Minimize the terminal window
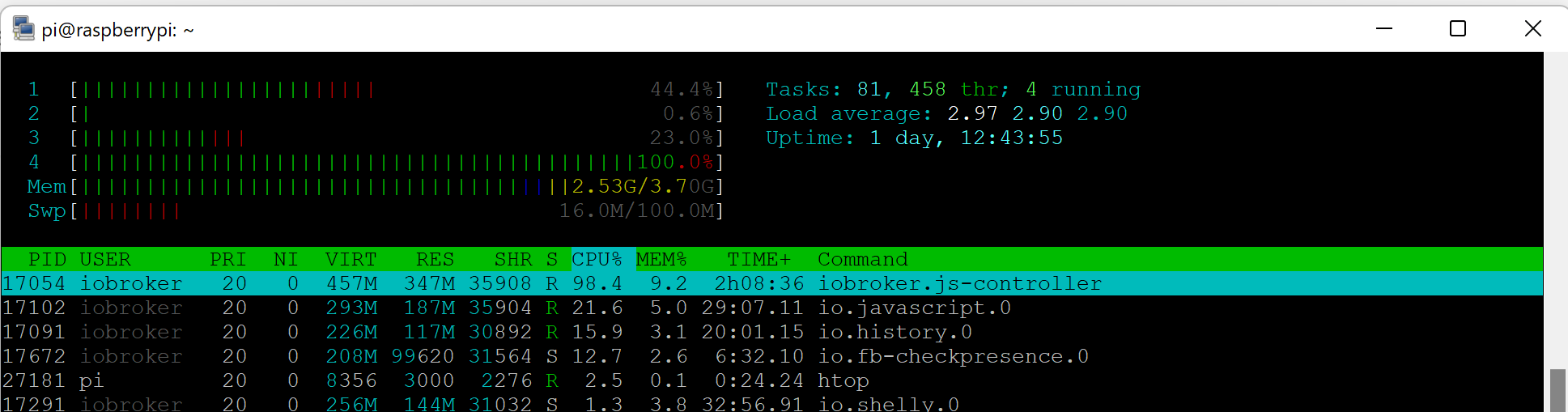Image resolution: width=1568 pixels, height=412 pixels. point(1384,28)
